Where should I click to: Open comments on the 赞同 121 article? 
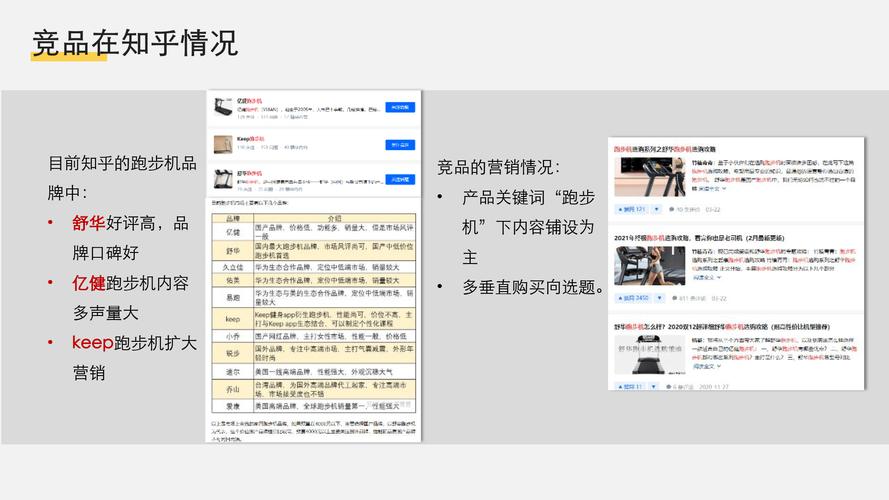685,209
